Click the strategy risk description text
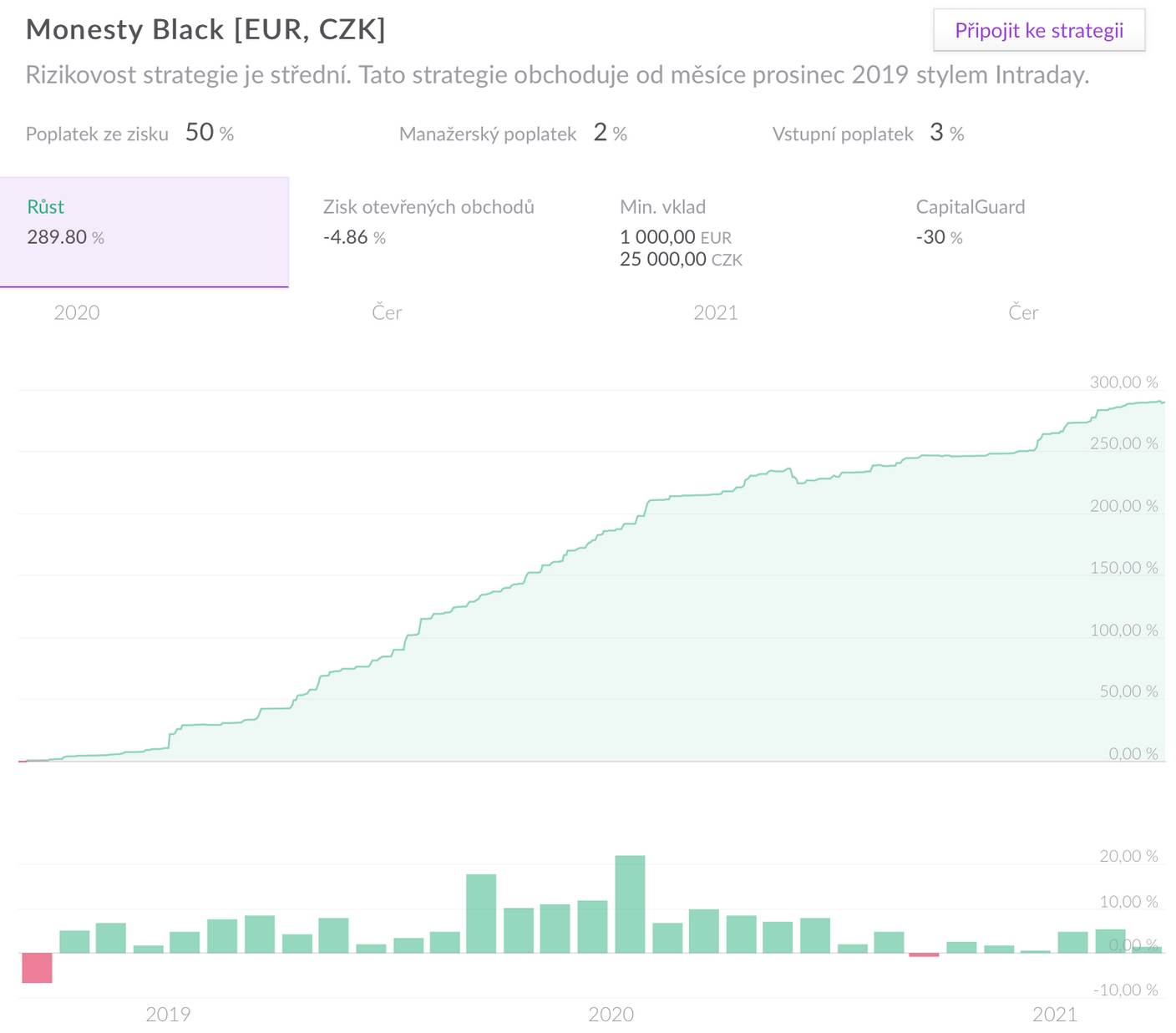This screenshot has width=1176, height=1033. tap(557, 75)
